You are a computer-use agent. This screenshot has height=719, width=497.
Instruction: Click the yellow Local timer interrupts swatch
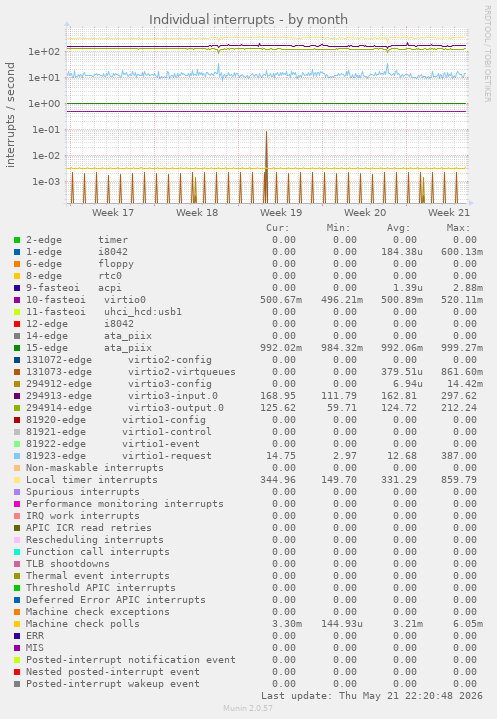(17, 480)
